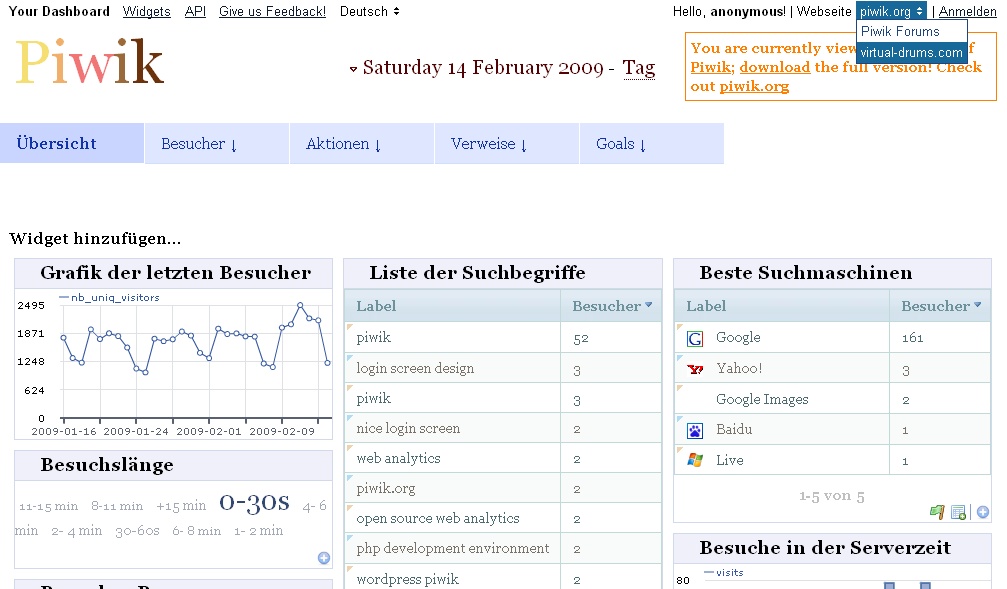Click the Besuche in der Serverzeit widget title

pos(825,548)
